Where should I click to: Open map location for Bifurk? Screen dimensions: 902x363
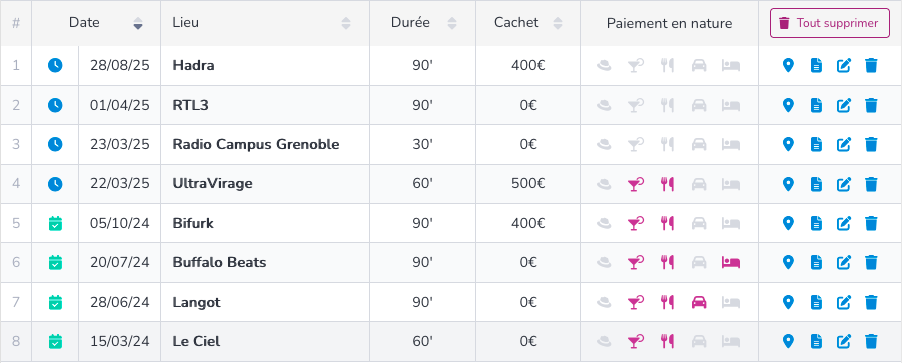(788, 223)
